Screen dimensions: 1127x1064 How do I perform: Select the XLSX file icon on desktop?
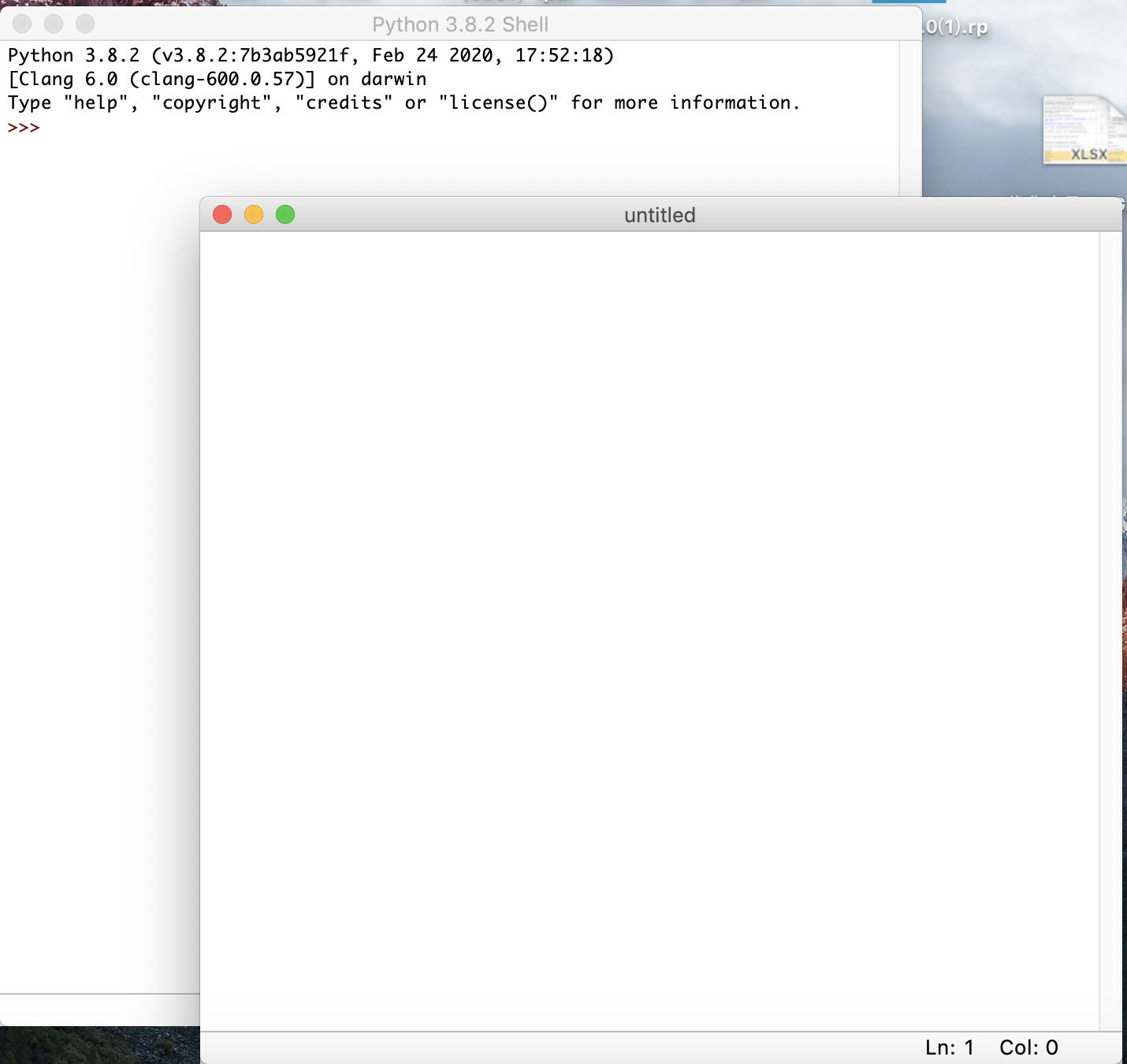click(x=1084, y=130)
